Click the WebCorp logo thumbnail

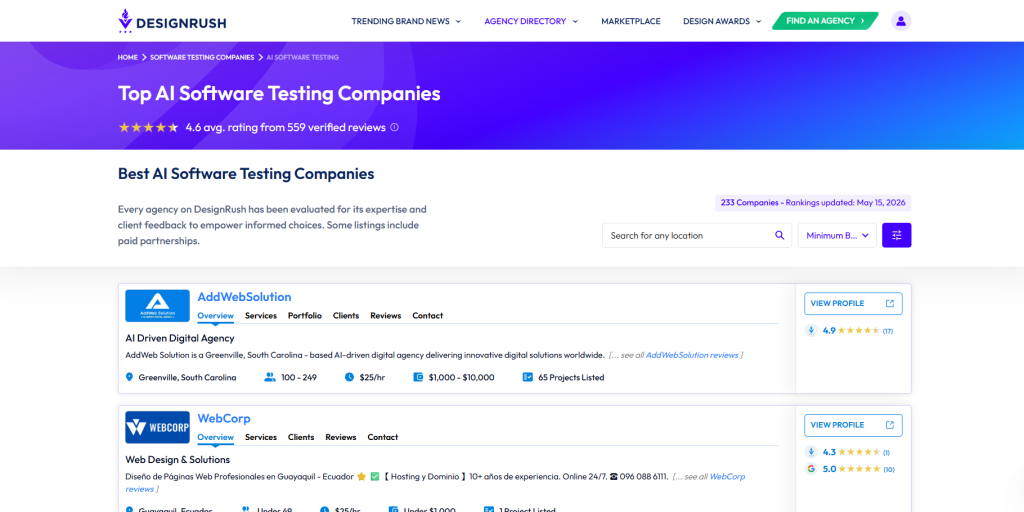157,427
